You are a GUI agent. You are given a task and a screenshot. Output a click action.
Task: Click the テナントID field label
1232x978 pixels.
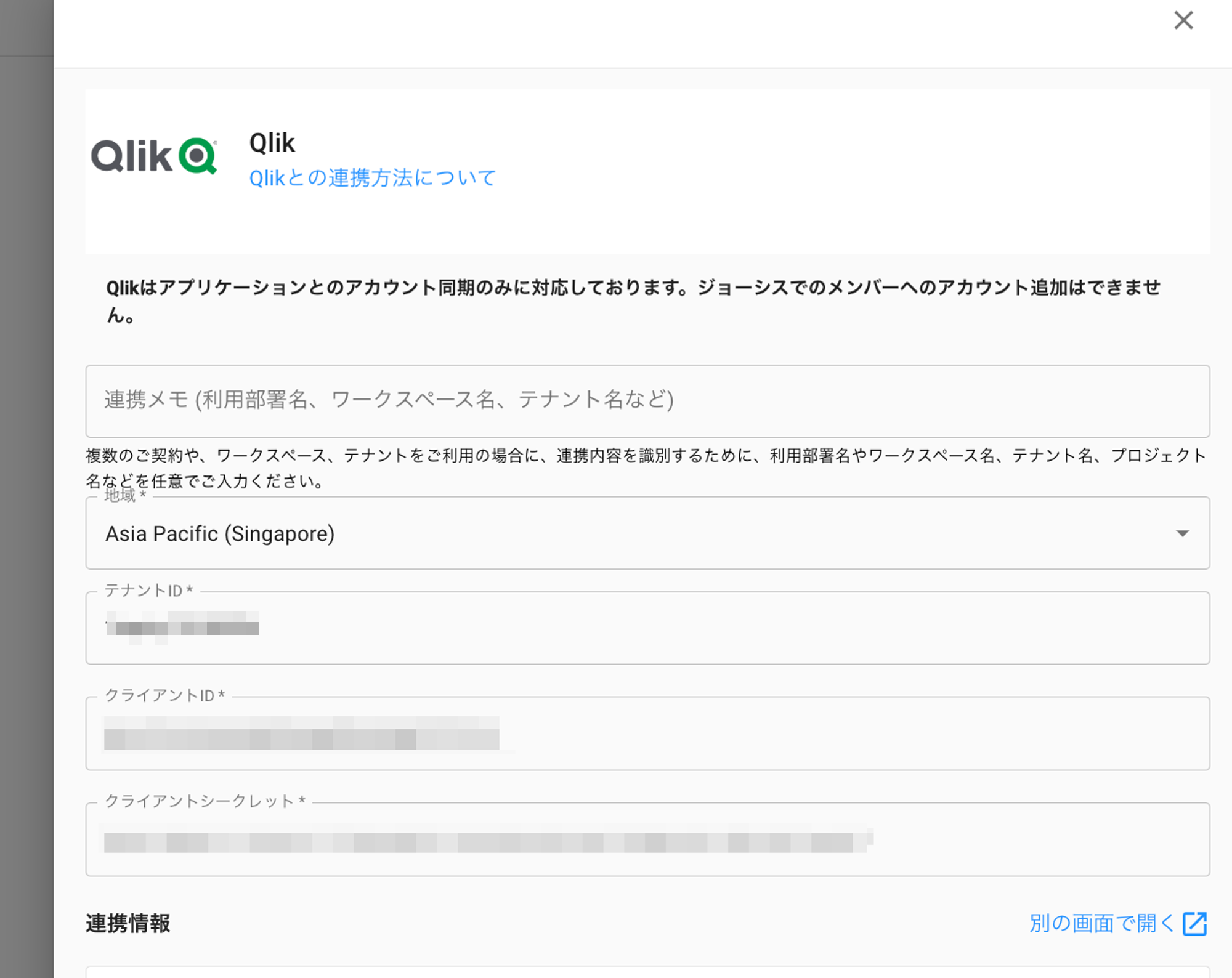click(148, 590)
